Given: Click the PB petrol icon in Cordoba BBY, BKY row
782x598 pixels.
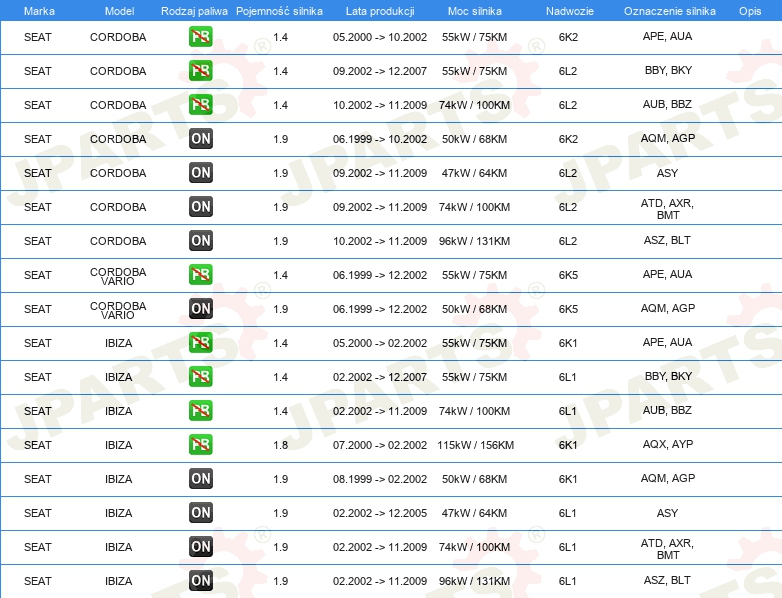Looking at the screenshot, I should pyautogui.click(x=200, y=71).
